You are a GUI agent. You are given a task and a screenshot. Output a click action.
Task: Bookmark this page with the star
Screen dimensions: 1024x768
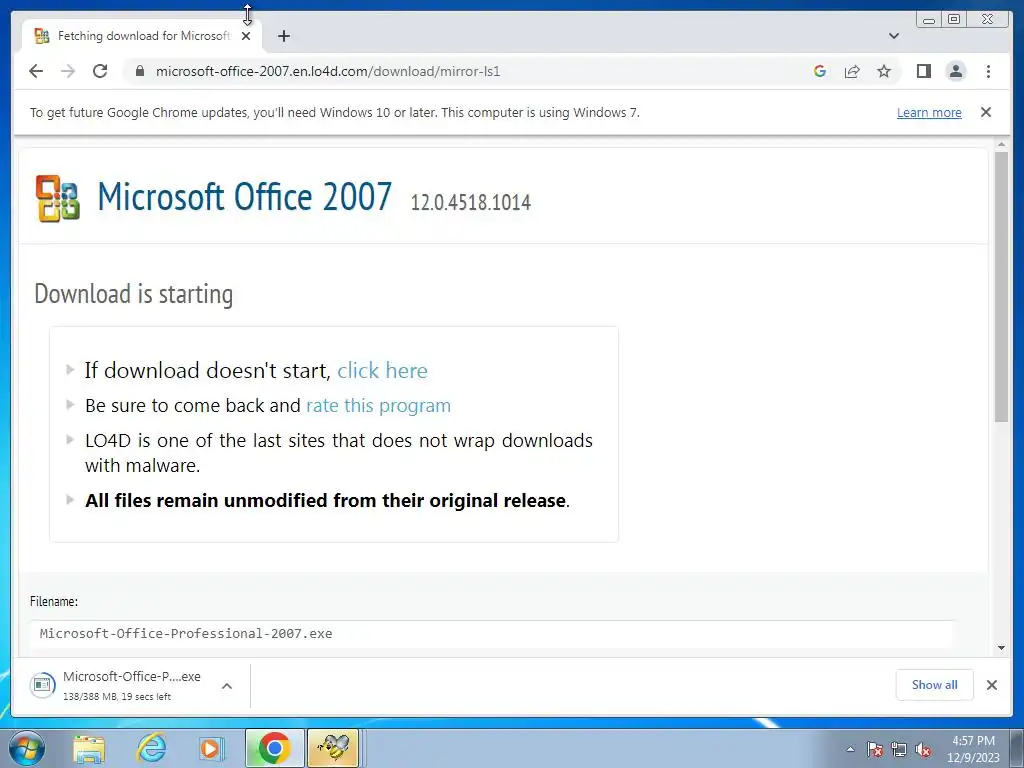click(884, 71)
